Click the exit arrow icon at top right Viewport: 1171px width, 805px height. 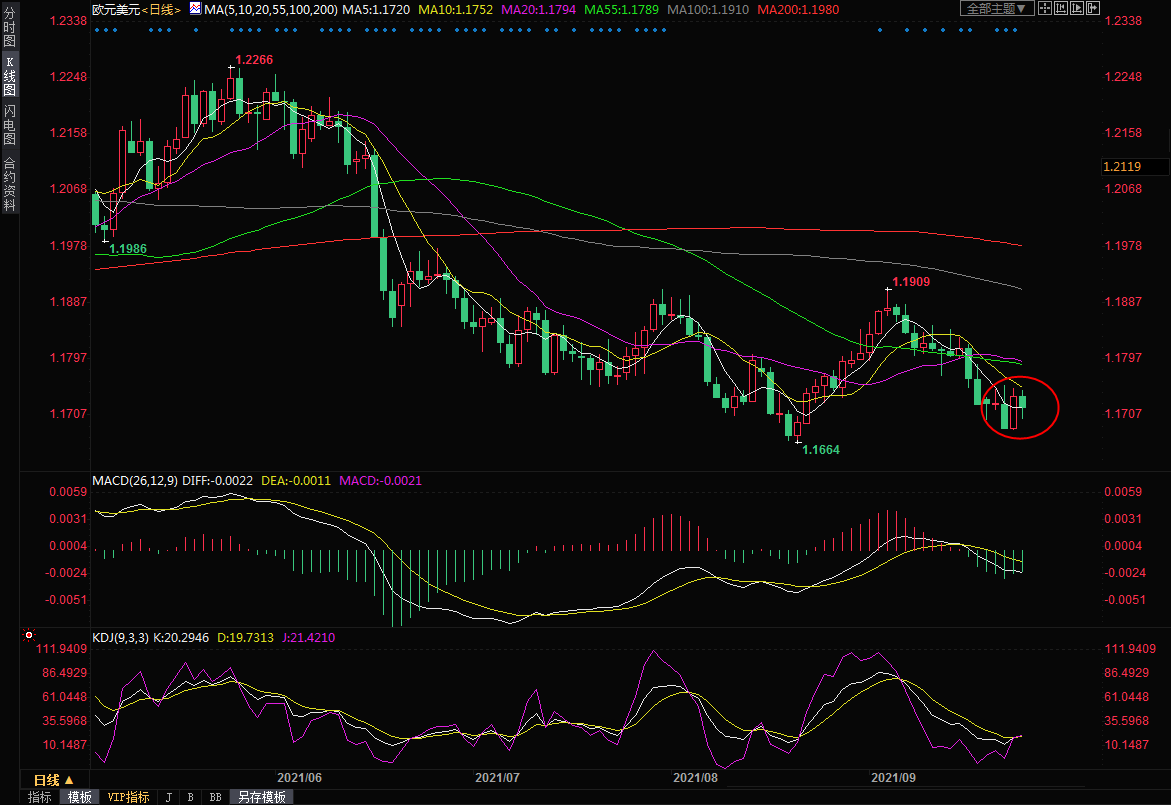click(x=1093, y=8)
